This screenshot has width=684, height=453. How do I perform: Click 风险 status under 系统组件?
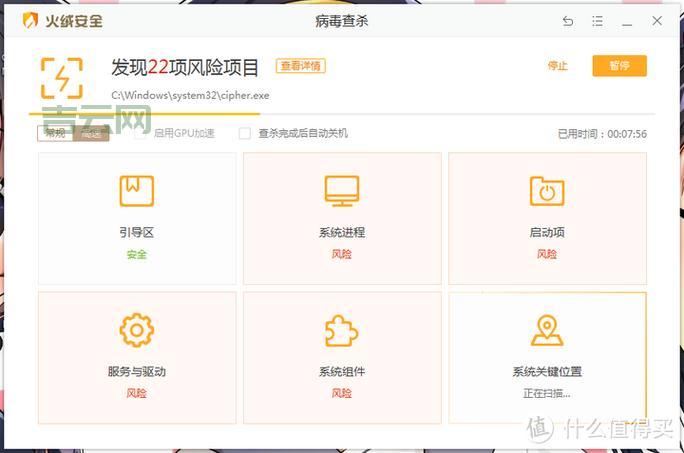tap(342, 393)
